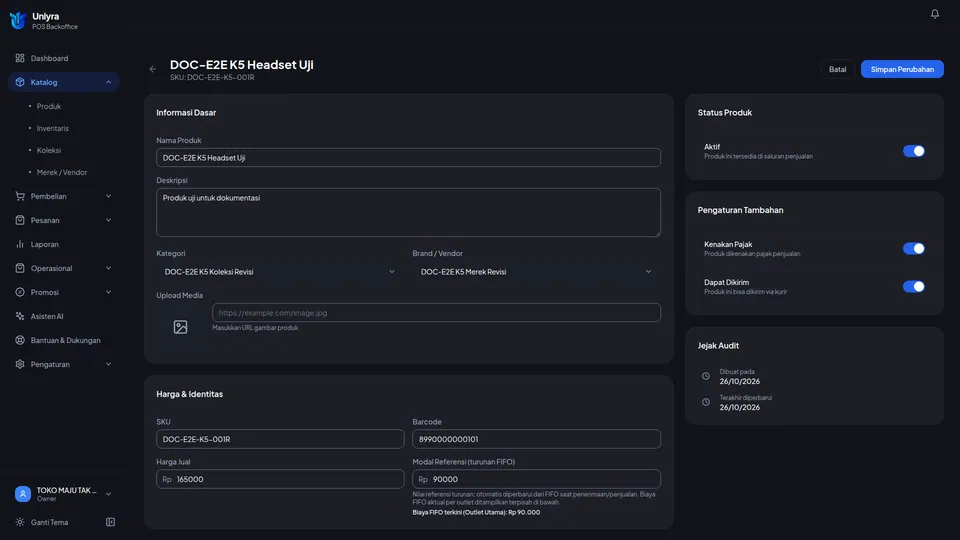Collapse sidebar using the panel icon
The image size is (960, 540).
(x=110, y=522)
